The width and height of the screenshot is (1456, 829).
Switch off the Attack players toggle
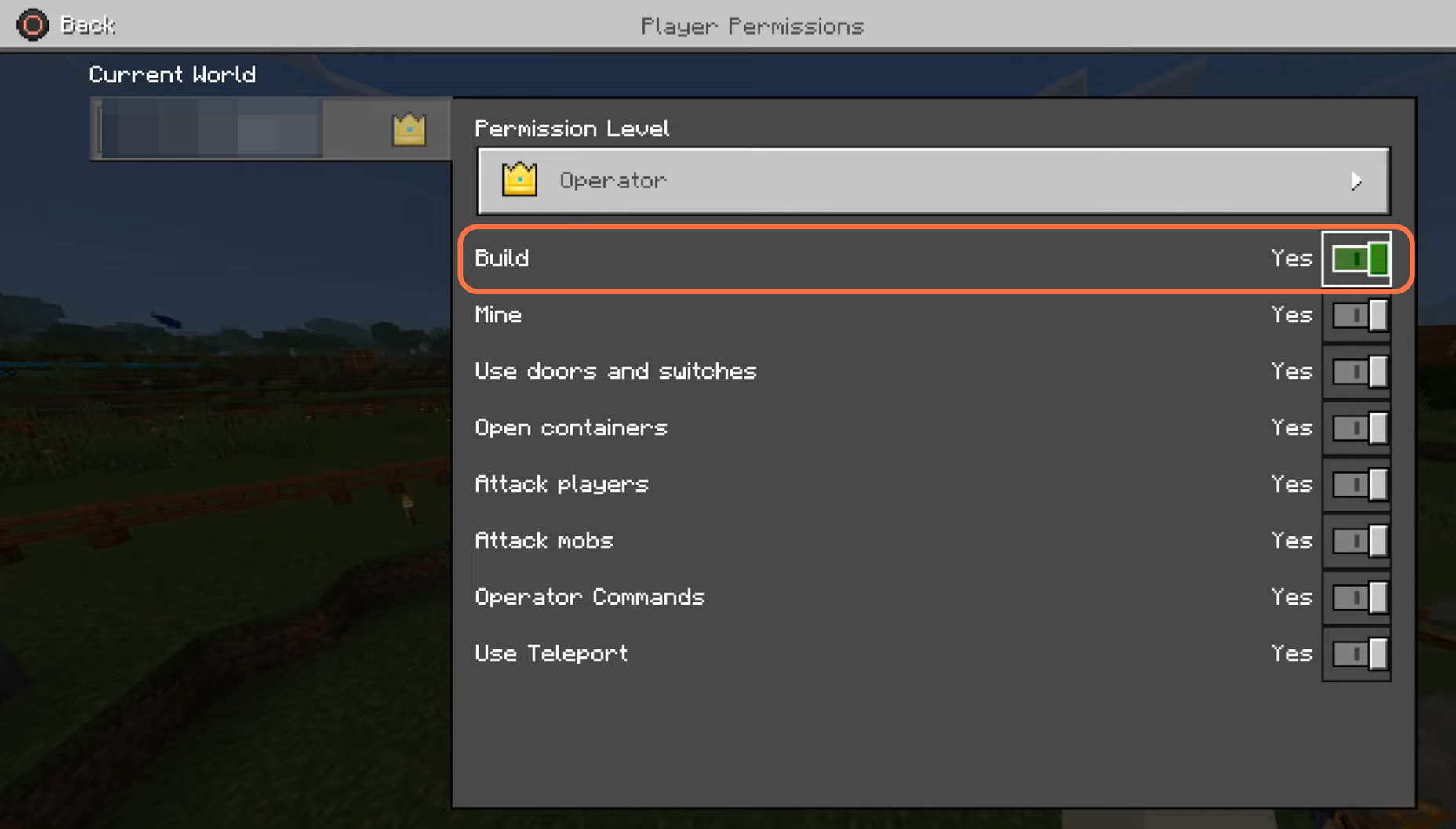click(x=1360, y=485)
